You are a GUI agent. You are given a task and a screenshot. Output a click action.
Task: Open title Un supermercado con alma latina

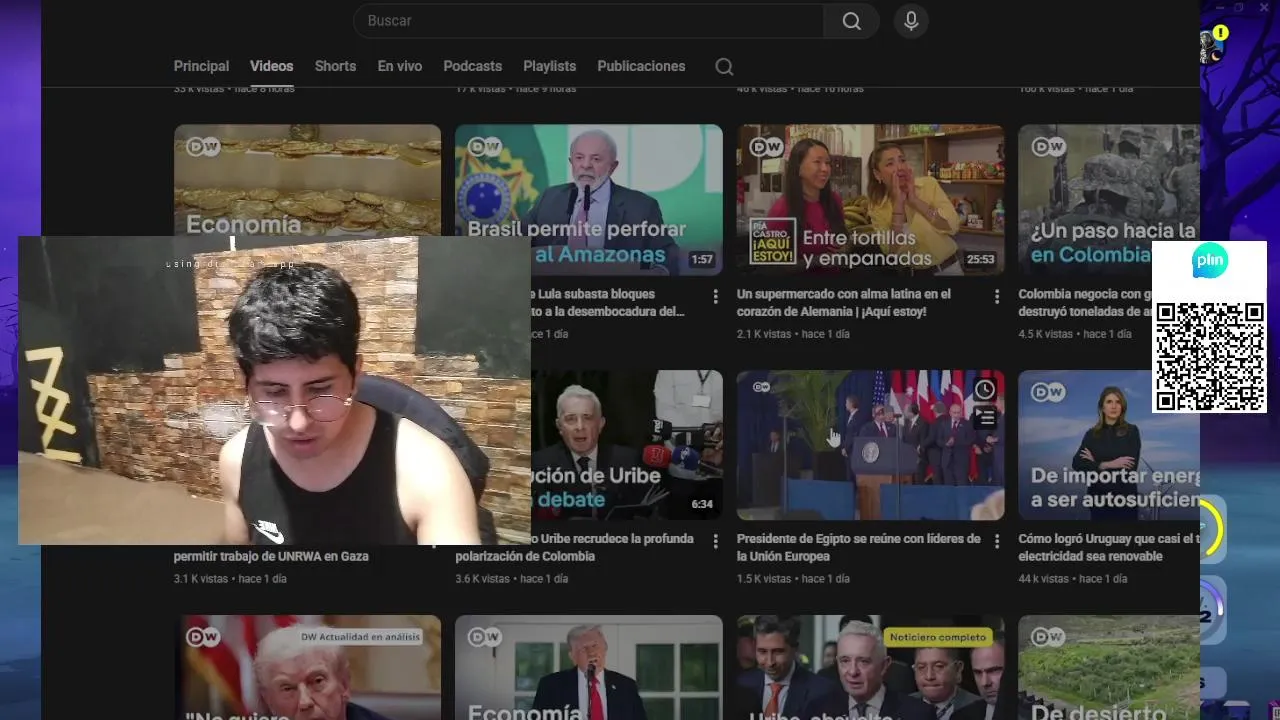point(844,303)
